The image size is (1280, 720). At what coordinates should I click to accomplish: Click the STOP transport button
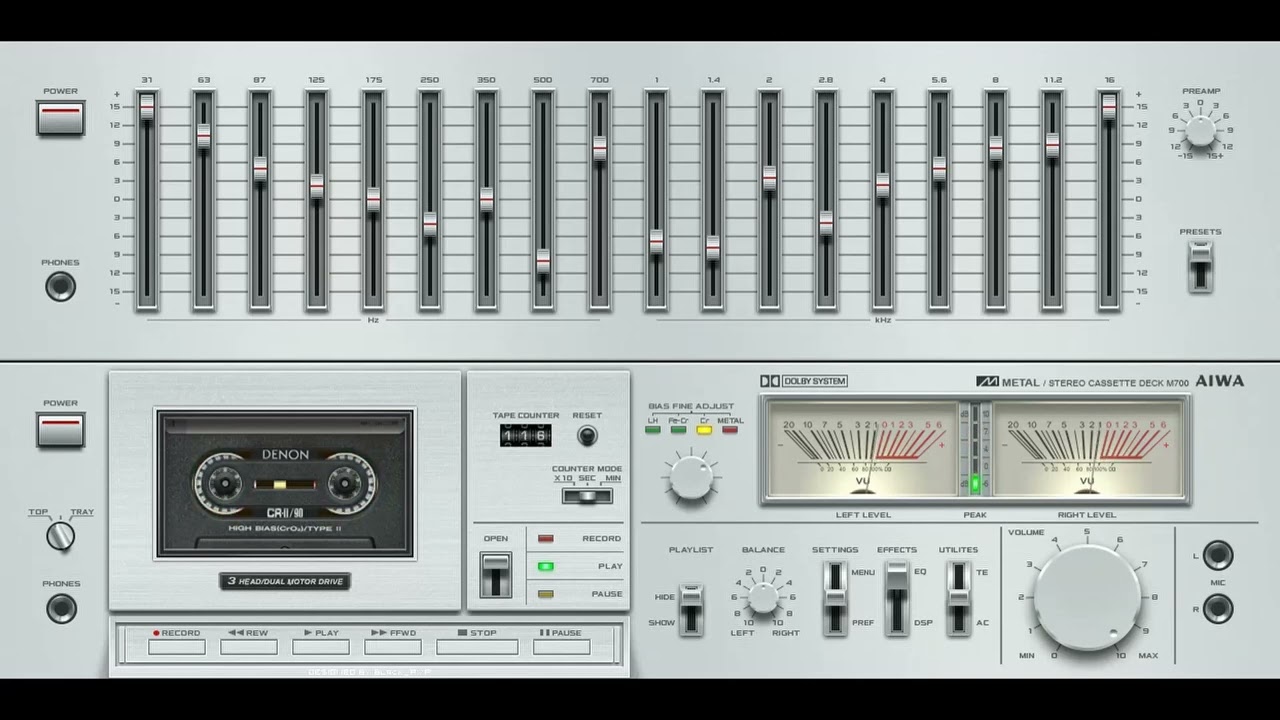(477, 647)
